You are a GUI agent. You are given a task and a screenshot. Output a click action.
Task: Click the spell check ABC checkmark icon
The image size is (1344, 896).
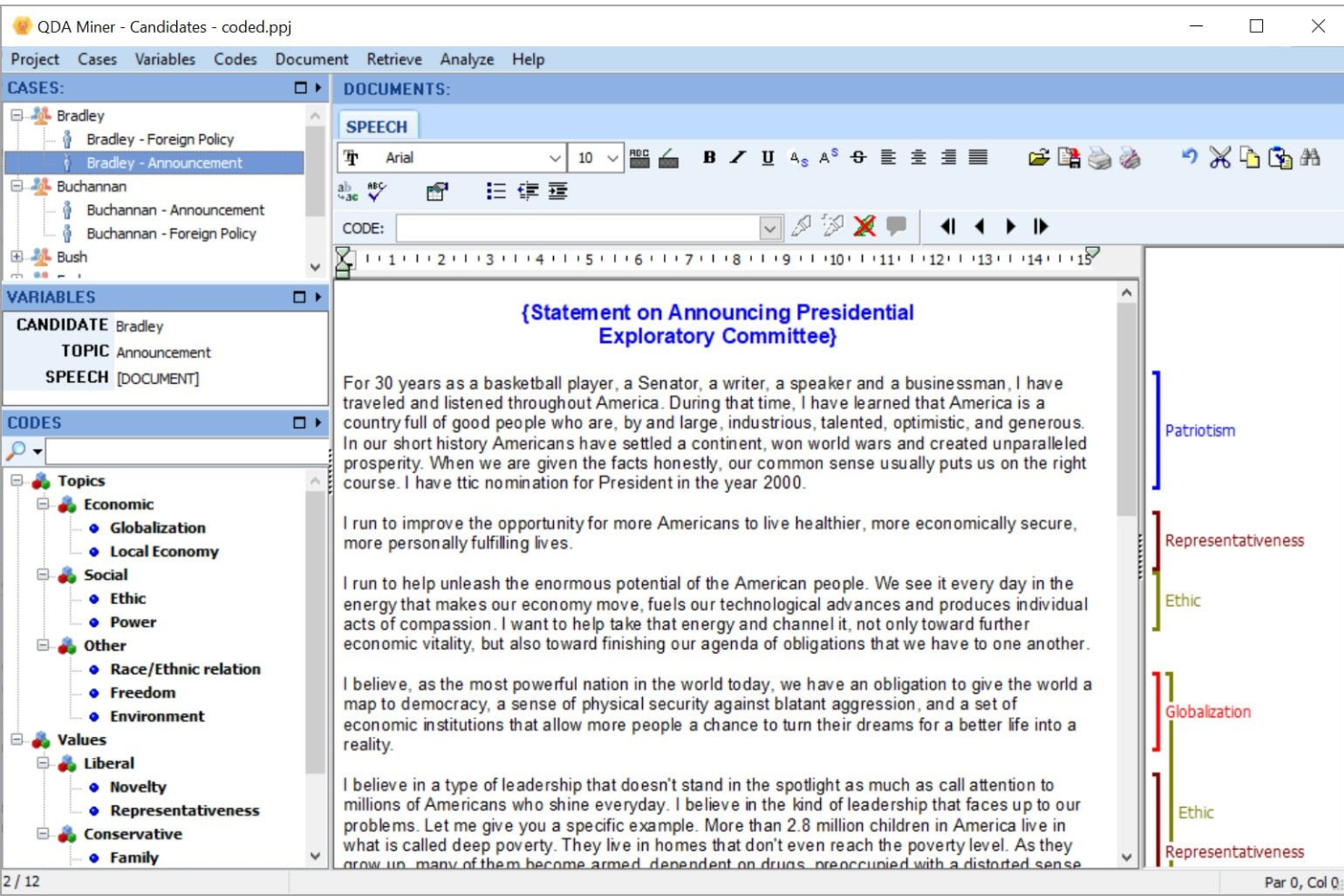tap(377, 192)
